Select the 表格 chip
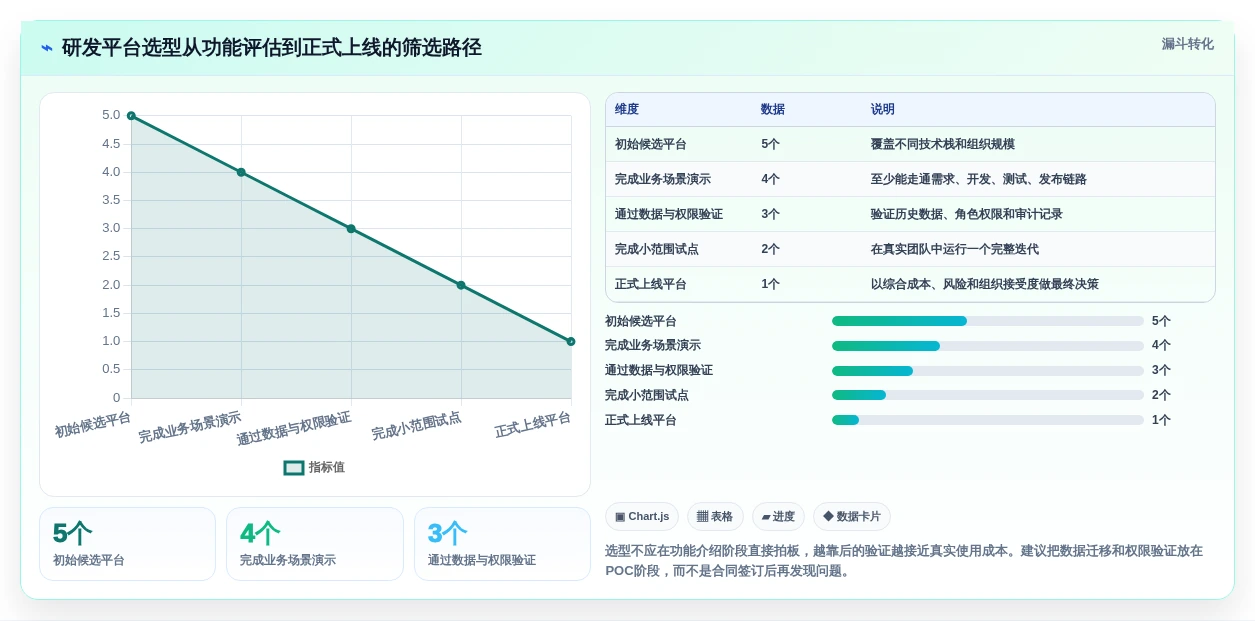The image size is (1255, 621). pos(715,516)
